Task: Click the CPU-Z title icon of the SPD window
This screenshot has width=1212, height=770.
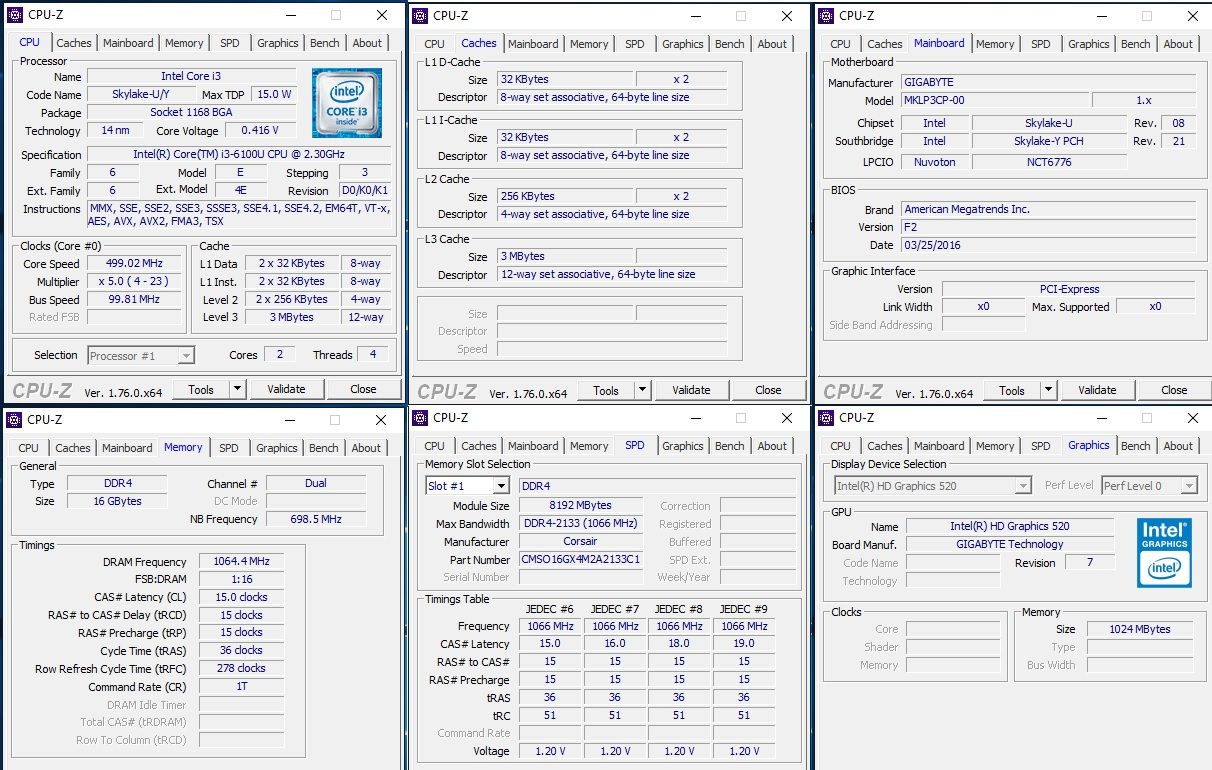Action: point(421,418)
